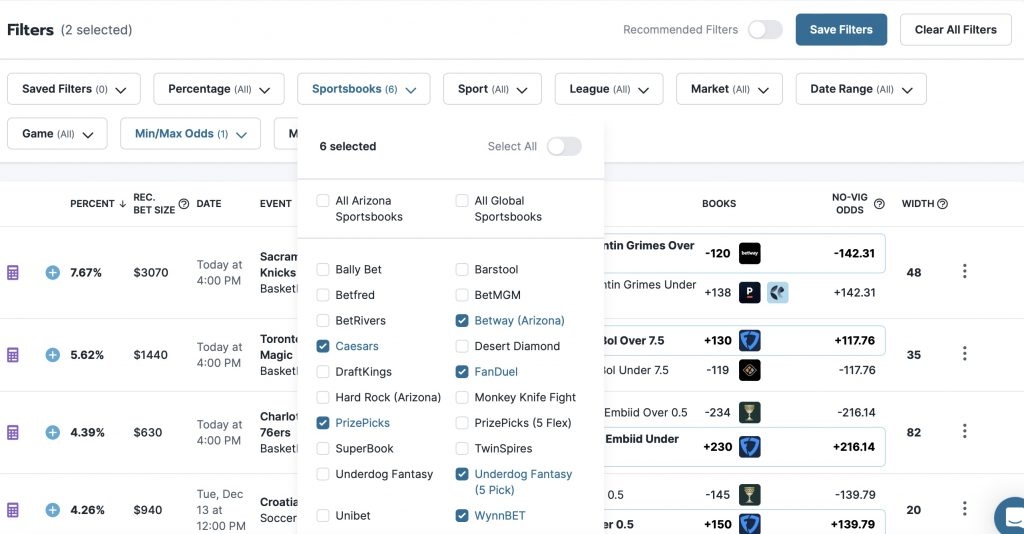Open the Game filter dropdown
This screenshot has width=1024, height=534.
coord(57,134)
